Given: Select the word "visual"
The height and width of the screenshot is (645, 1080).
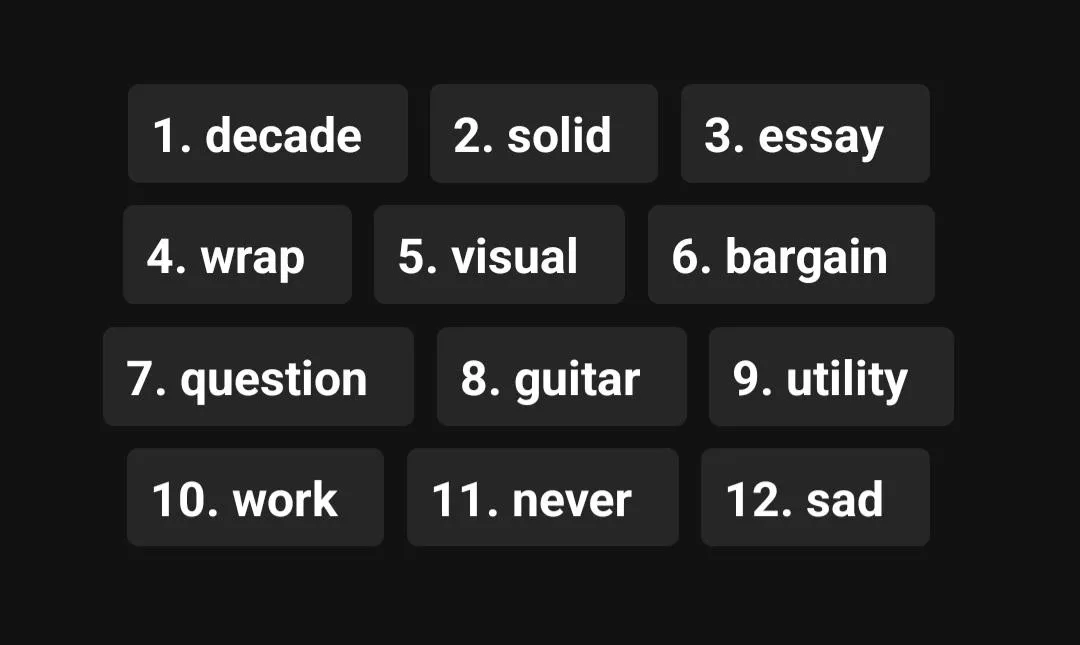Looking at the screenshot, I should point(499,255).
